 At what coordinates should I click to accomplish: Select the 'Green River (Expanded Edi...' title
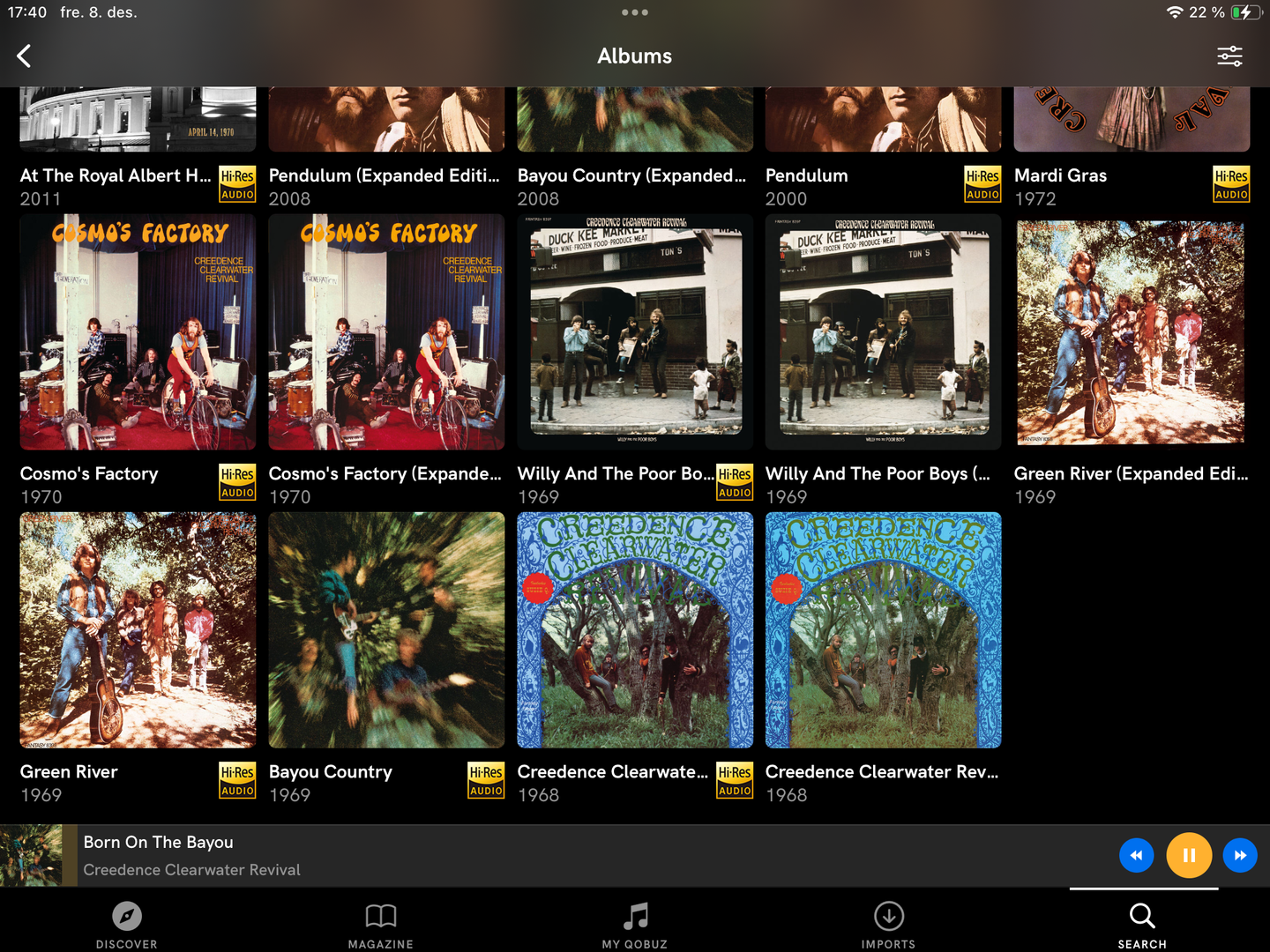point(1132,473)
